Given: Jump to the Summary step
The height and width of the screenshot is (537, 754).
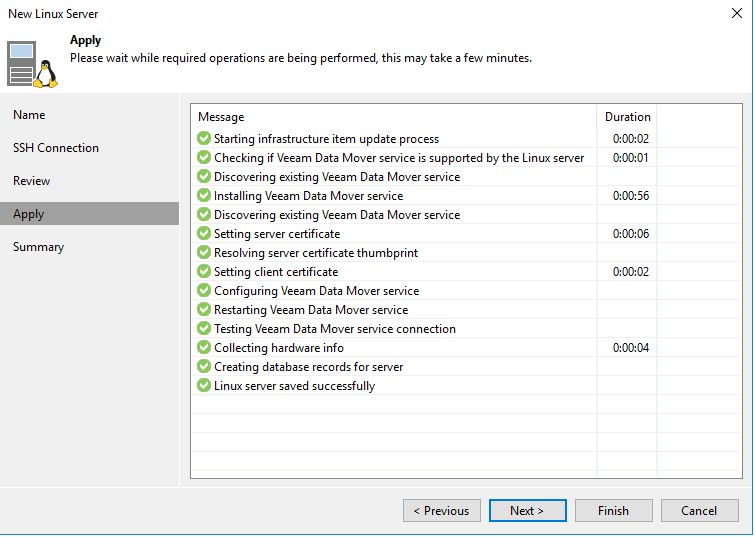Looking at the screenshot, I should pos(89,247).
